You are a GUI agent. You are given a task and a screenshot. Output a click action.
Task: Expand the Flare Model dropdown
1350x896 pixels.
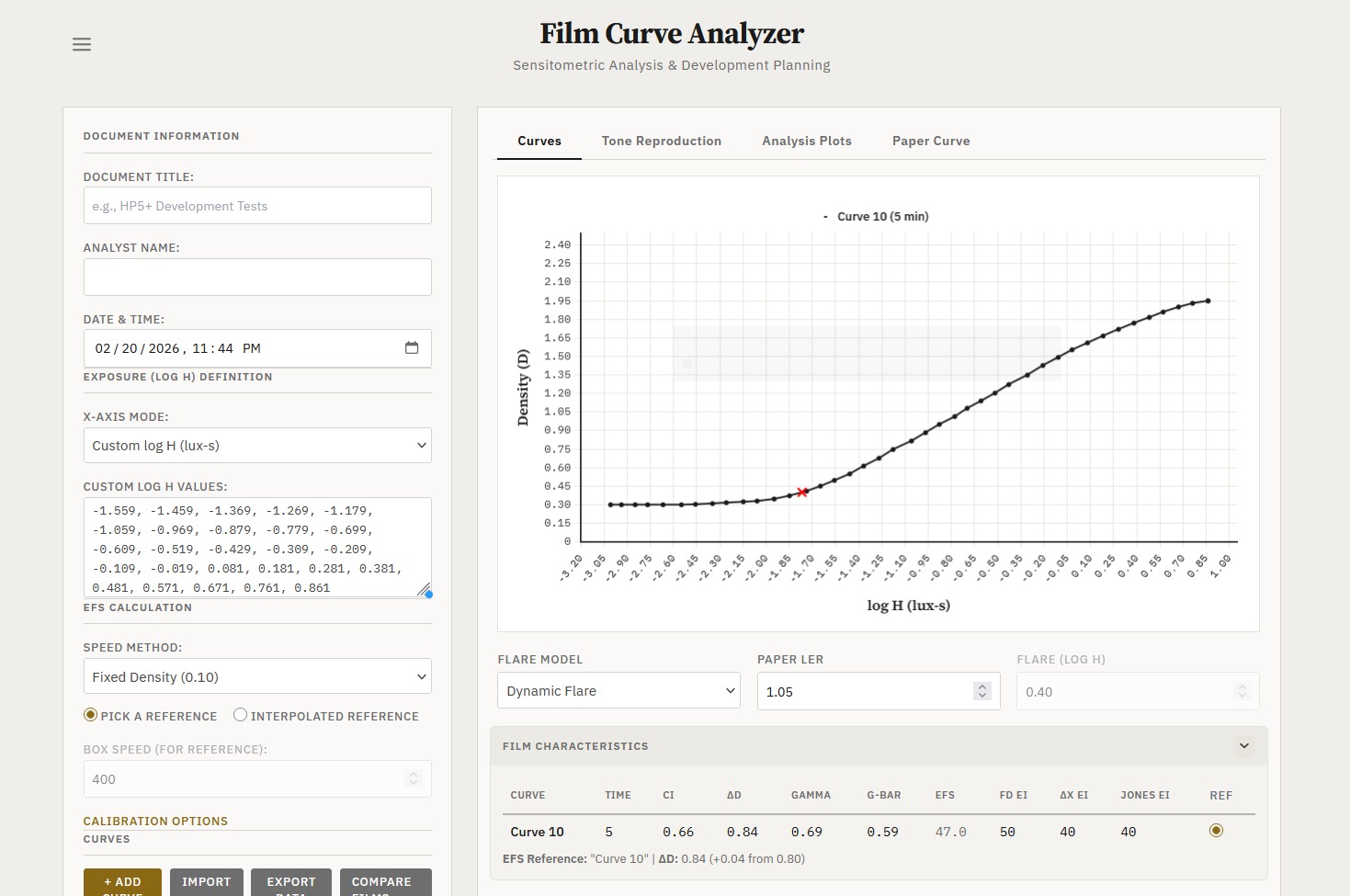pyautogui.click(x=618, y=691)
